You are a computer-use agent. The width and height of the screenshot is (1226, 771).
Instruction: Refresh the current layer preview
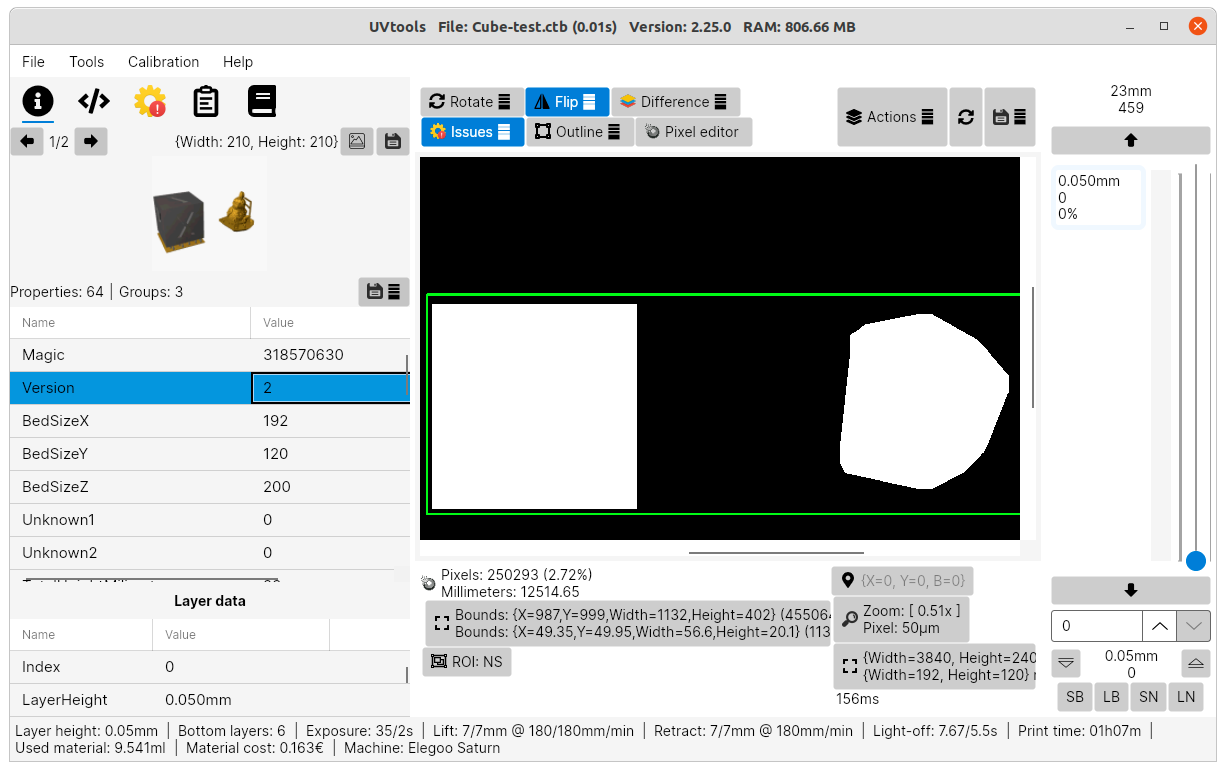click(965, 117)
